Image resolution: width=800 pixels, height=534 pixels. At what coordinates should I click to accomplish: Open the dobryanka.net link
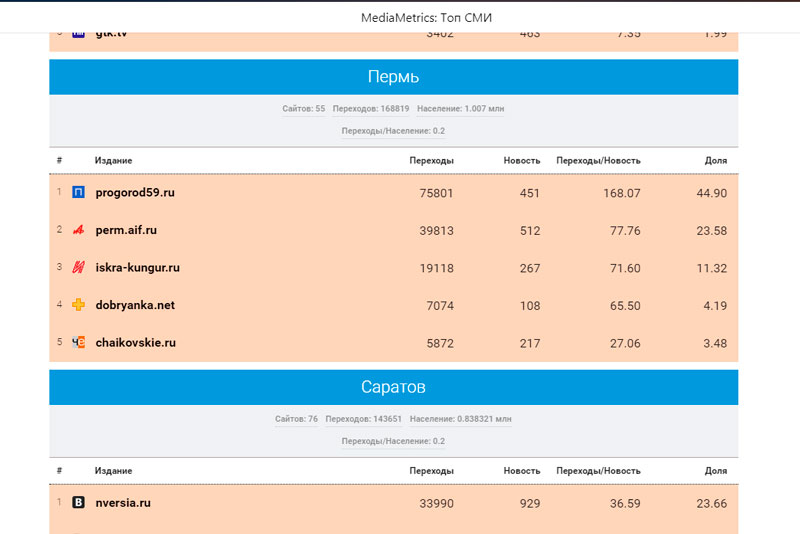(x=135, y=305)
